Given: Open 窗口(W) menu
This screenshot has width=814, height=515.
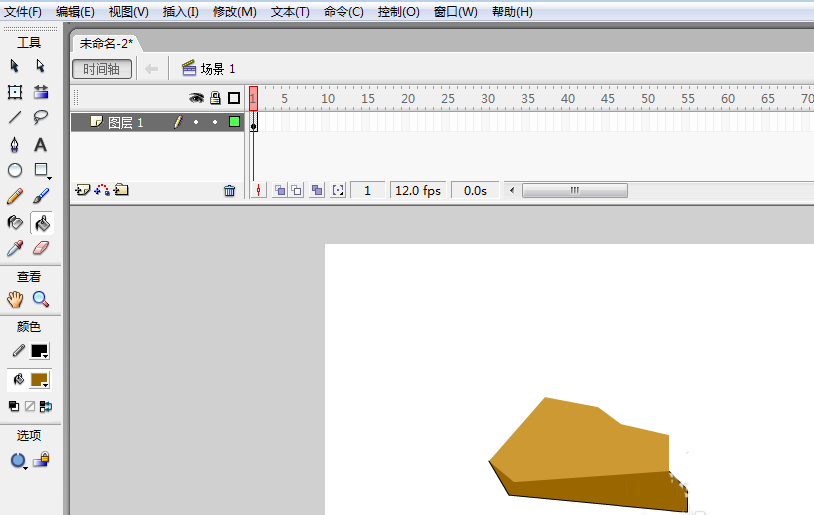Looking at the screenshot, I should click(456, 11).
